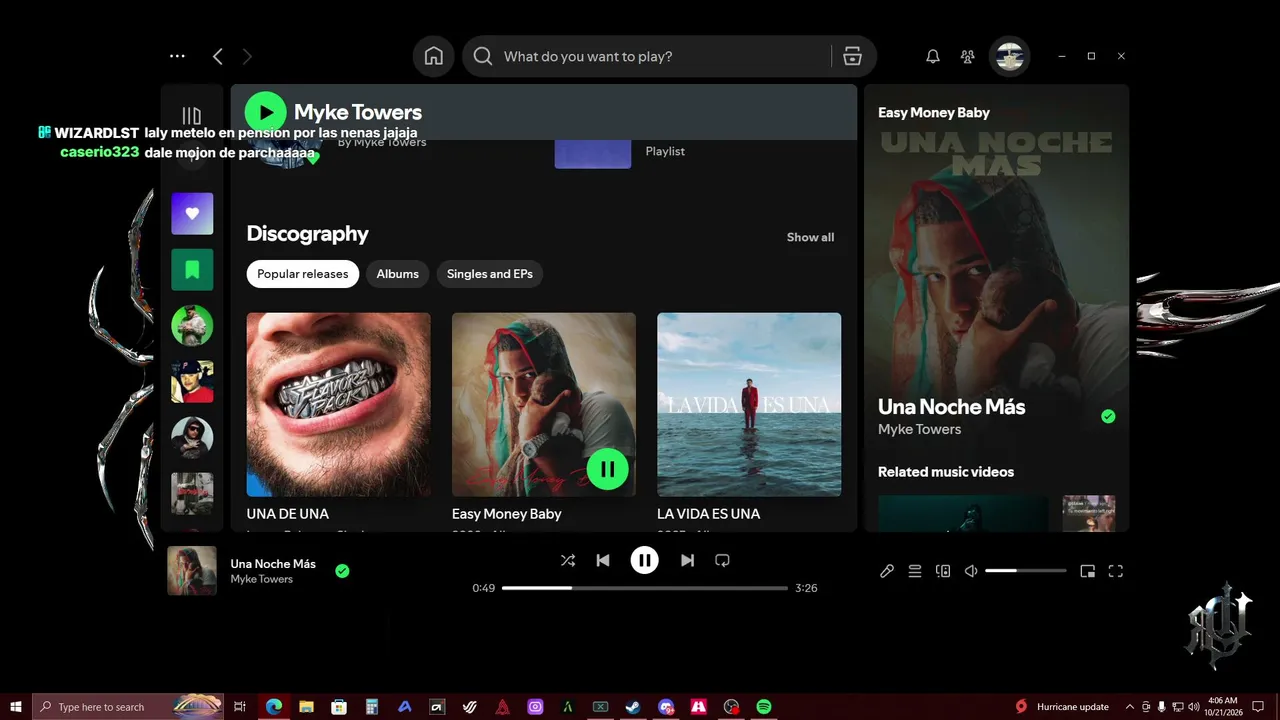Image resolution: width=1280 pixels, height=720 pixels.
Task: Pause Easy Money Baby using its cover button
Action: point(608,469)
